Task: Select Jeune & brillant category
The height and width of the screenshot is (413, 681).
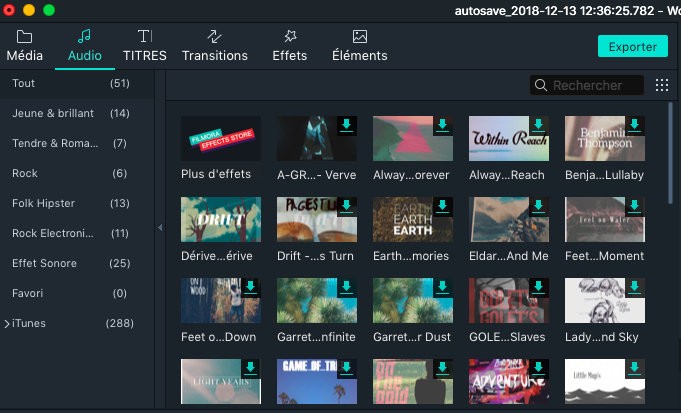Action: (x=77, y=113)
